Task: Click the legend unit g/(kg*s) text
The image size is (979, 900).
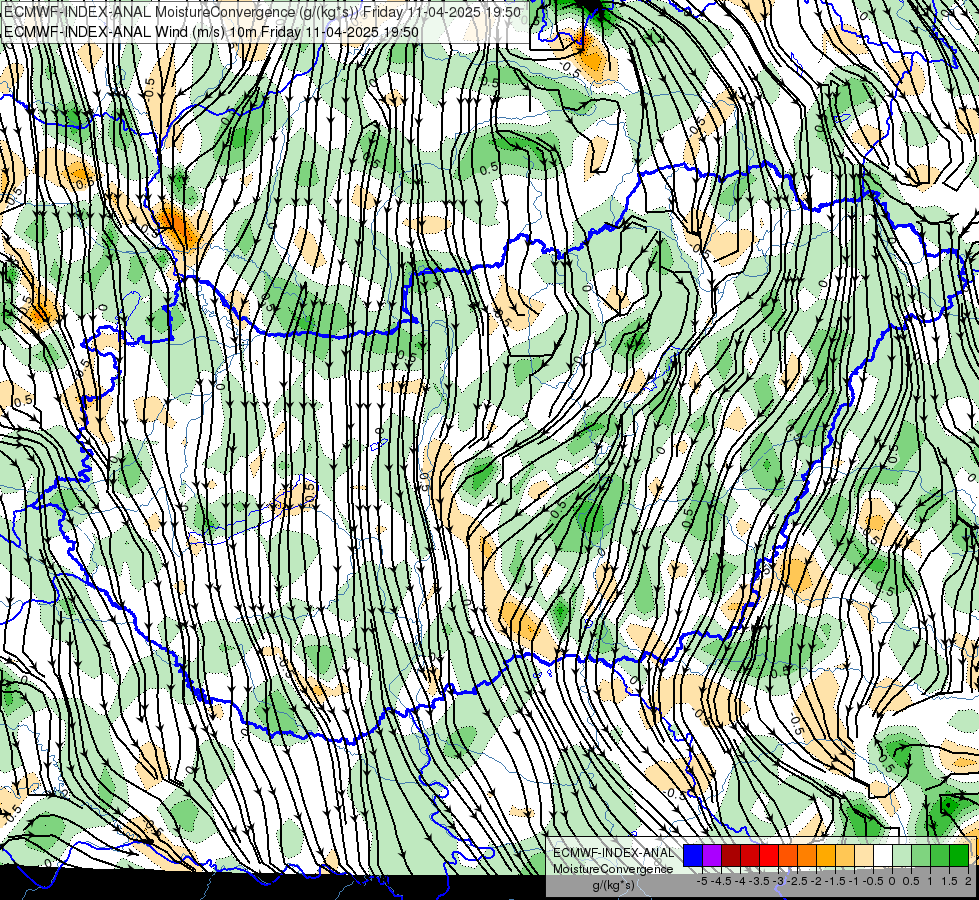Action: (x=613, y=885)
